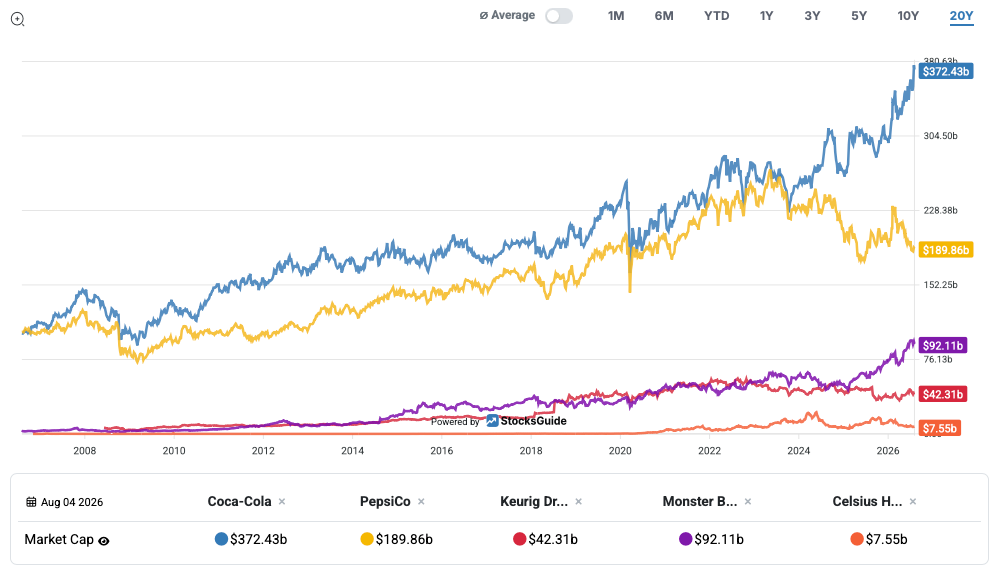Click the $372.43b chart end label
The width and height of the screenshot is (993, 569).
pos(946,72)
